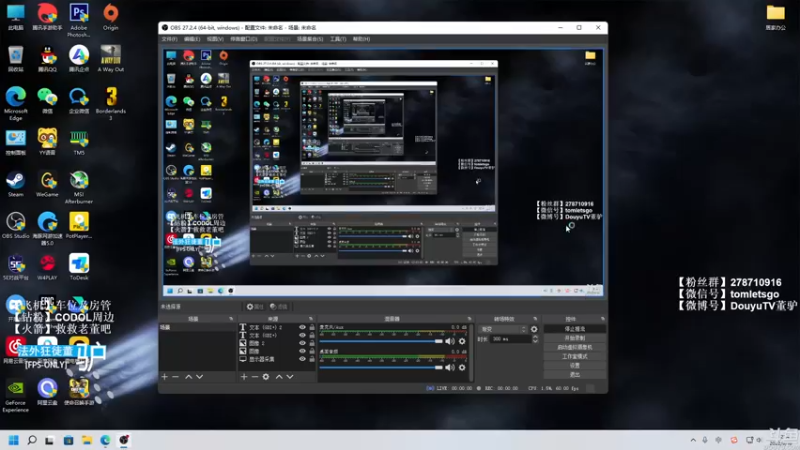Open transition properties gear icon

[x=534, y=329]
